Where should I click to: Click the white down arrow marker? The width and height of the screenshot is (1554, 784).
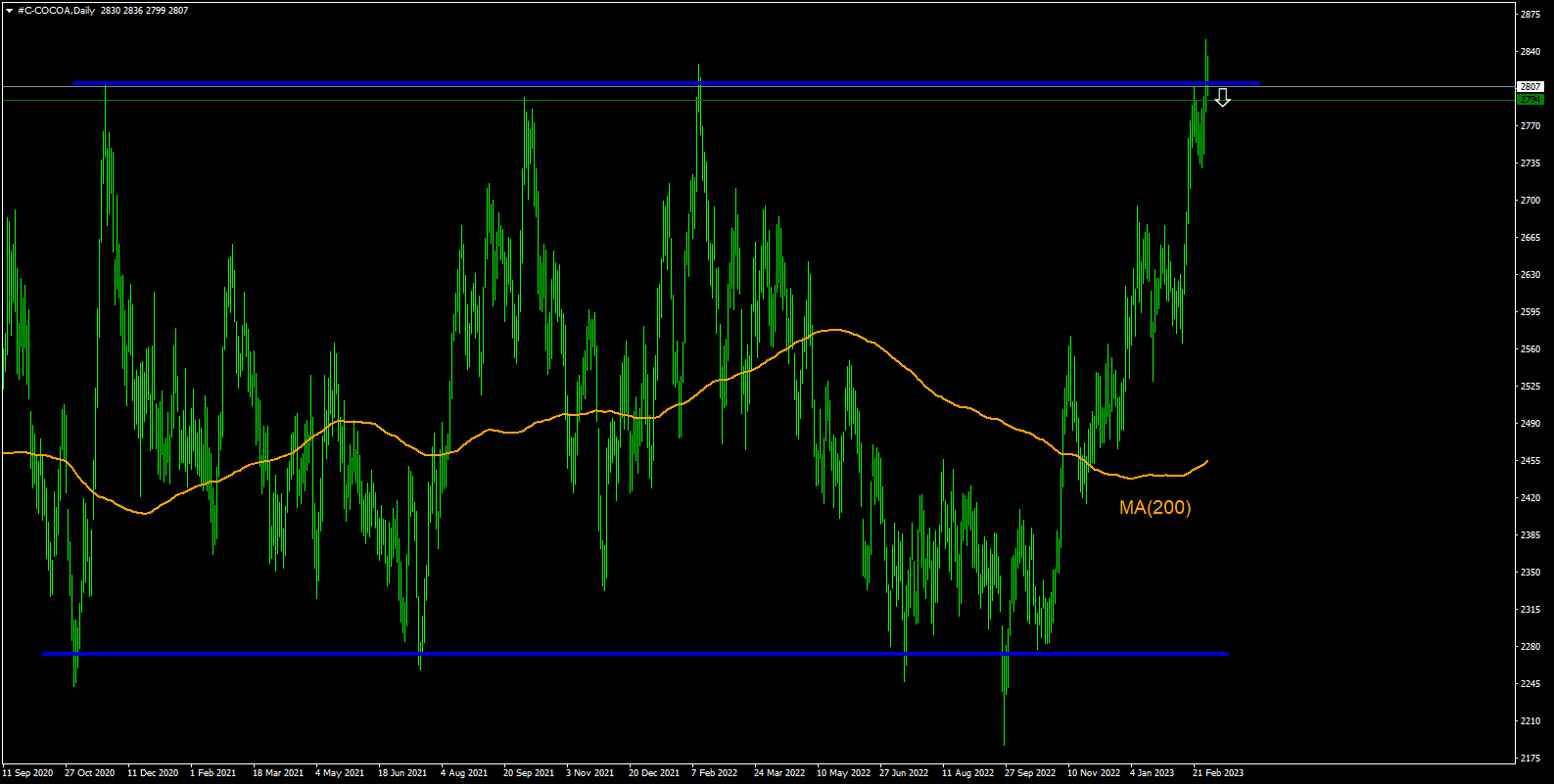click(x=1222, y=97)
